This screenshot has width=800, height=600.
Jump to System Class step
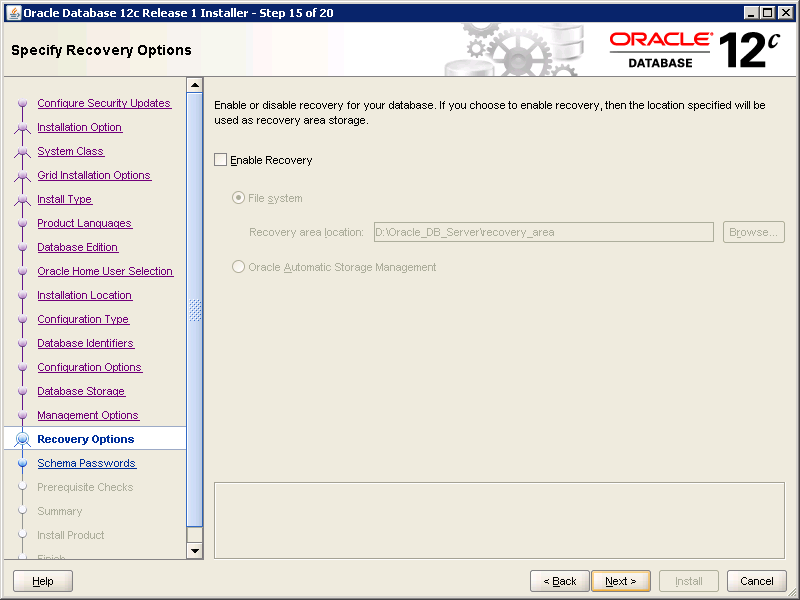[70, 151]
